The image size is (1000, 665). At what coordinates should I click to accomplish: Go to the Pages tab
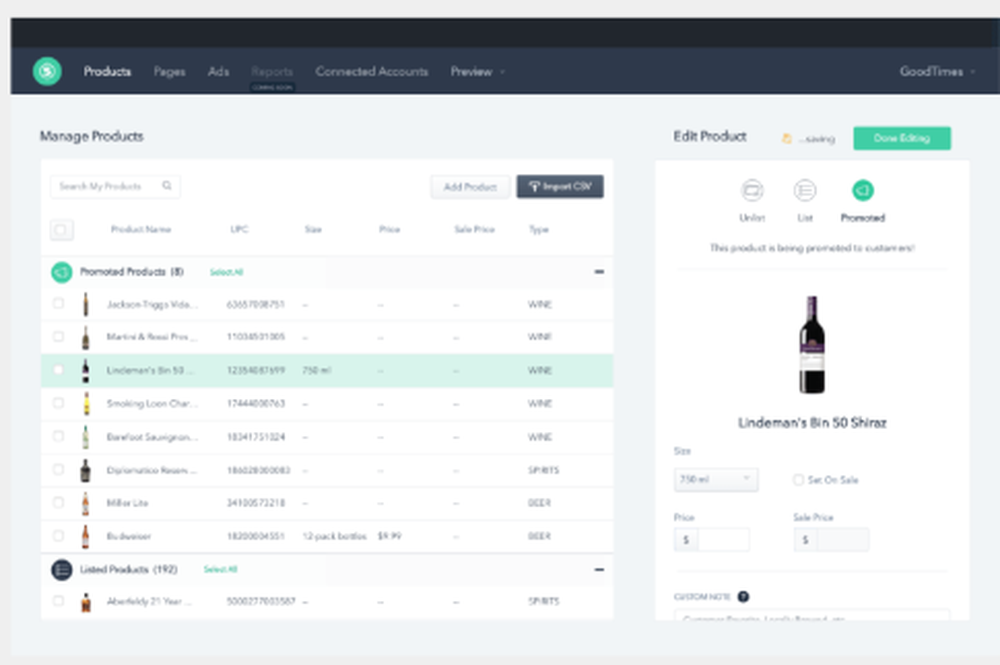(x=169, y=71)
